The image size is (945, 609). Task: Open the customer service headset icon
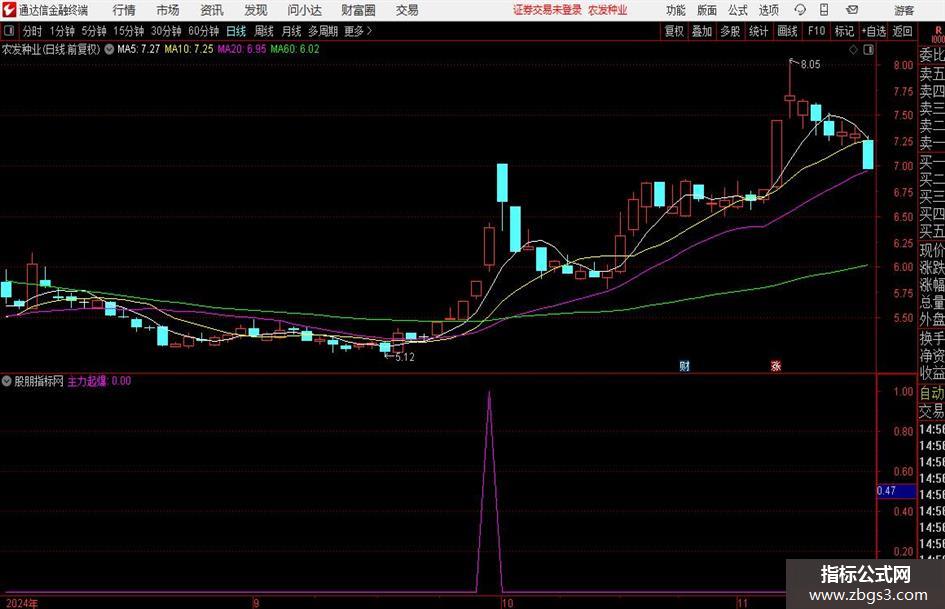pyautogui.click(x=800, y=10)
